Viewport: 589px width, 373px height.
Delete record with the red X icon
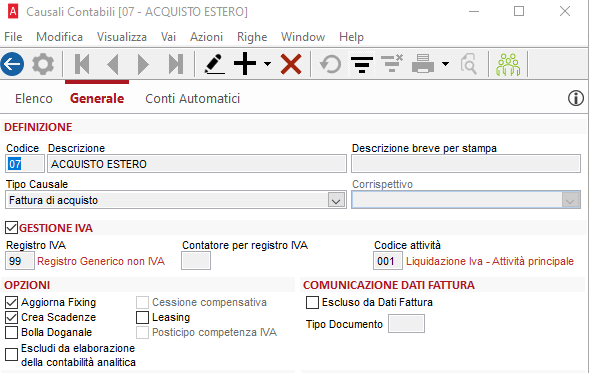(291, 64)
